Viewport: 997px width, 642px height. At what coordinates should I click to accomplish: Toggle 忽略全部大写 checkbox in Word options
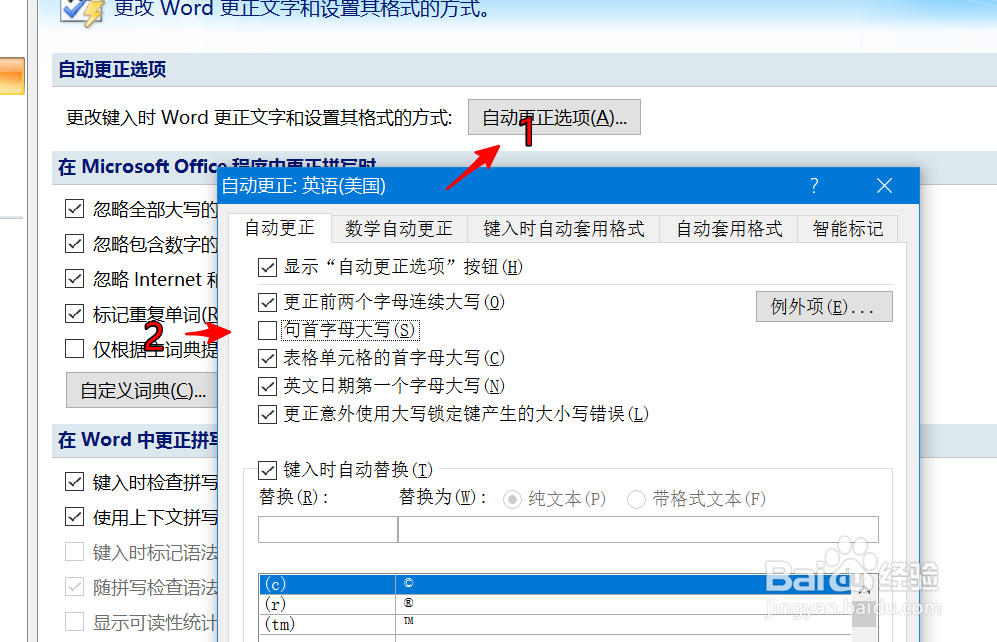(74, 208)
